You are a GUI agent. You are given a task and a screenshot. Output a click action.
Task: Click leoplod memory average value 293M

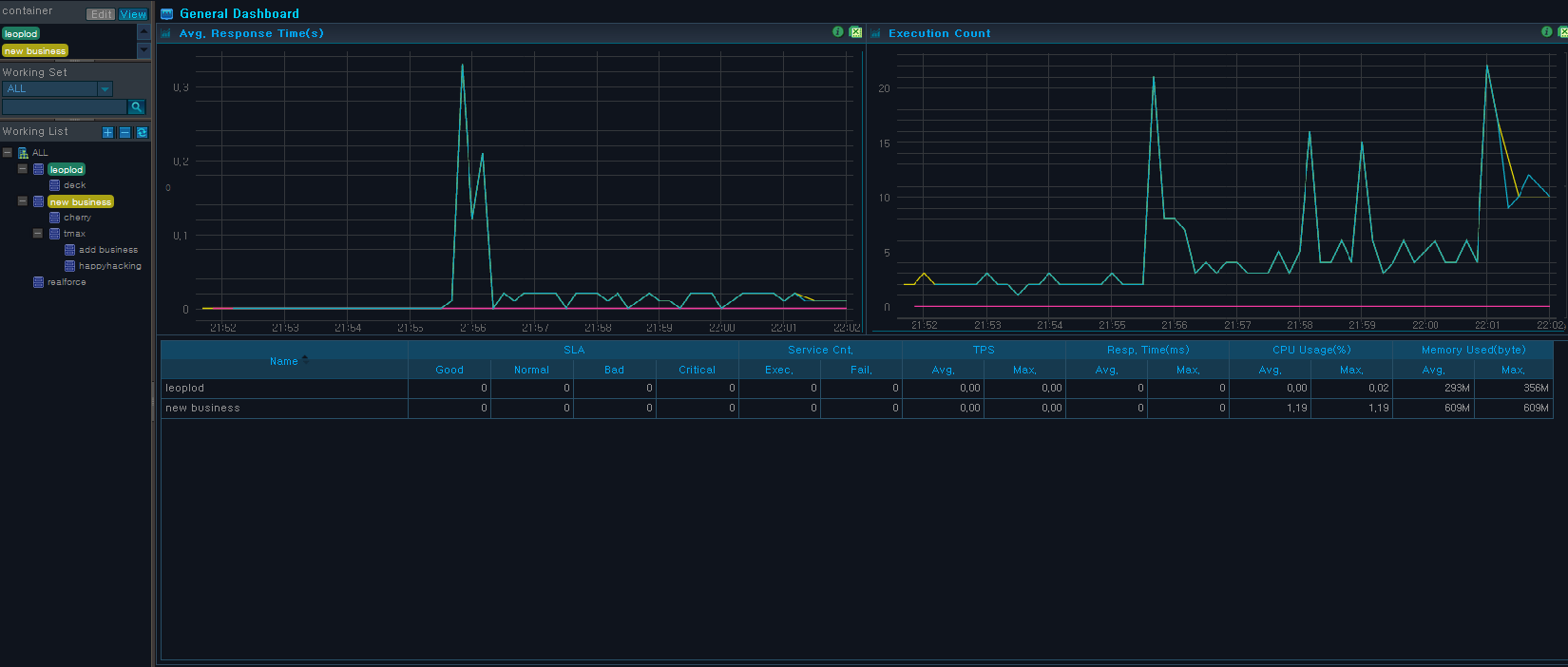[1458, 388]
